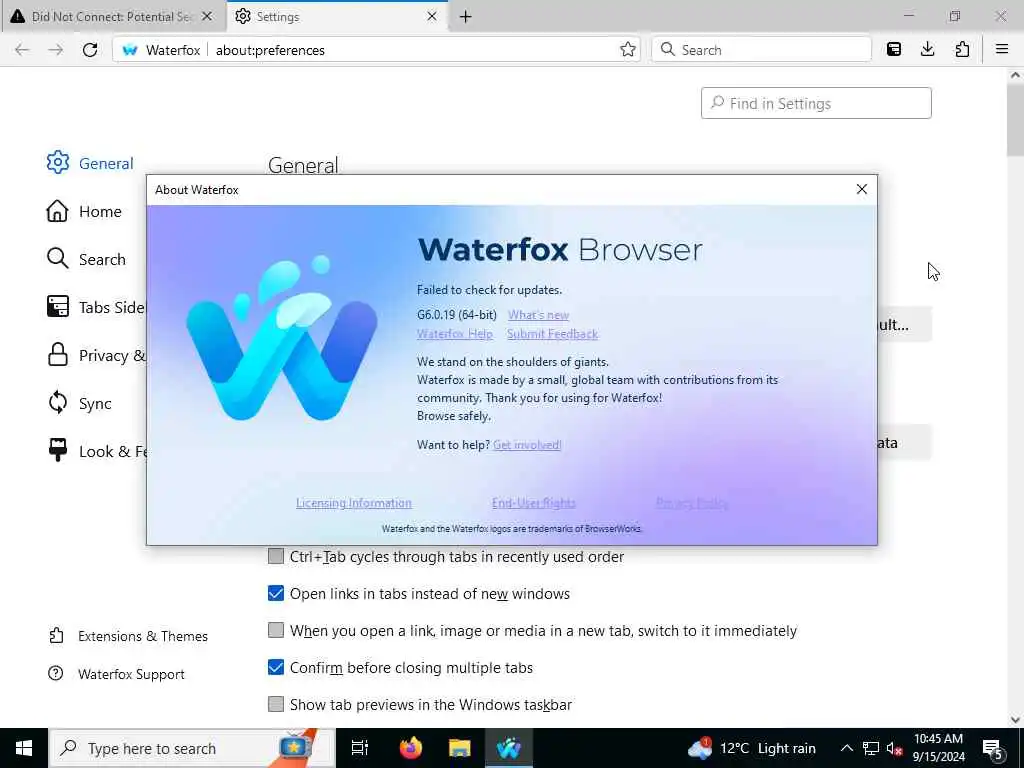Click the Sync arrows icon
The height and width of the screenshot is (768, 1024).
[57, 402]
